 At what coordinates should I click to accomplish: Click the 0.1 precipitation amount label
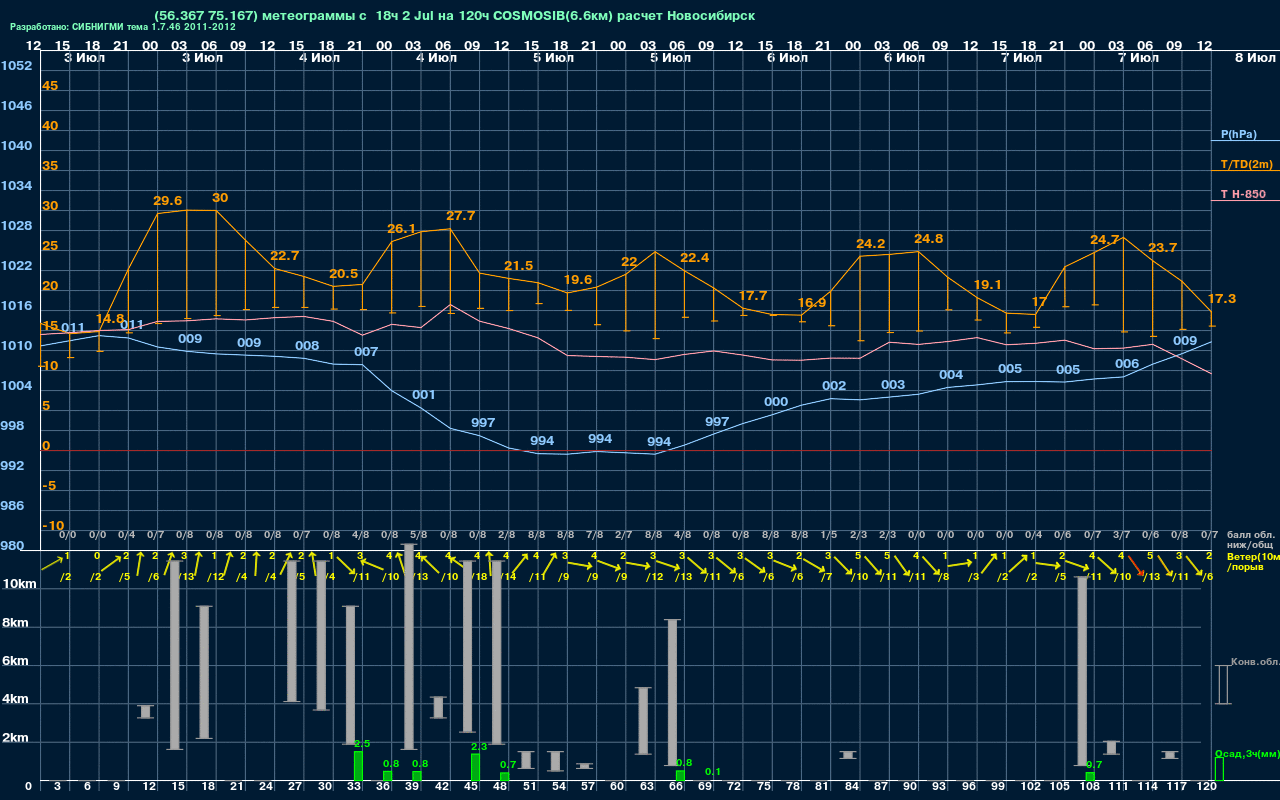coord(713,772)
